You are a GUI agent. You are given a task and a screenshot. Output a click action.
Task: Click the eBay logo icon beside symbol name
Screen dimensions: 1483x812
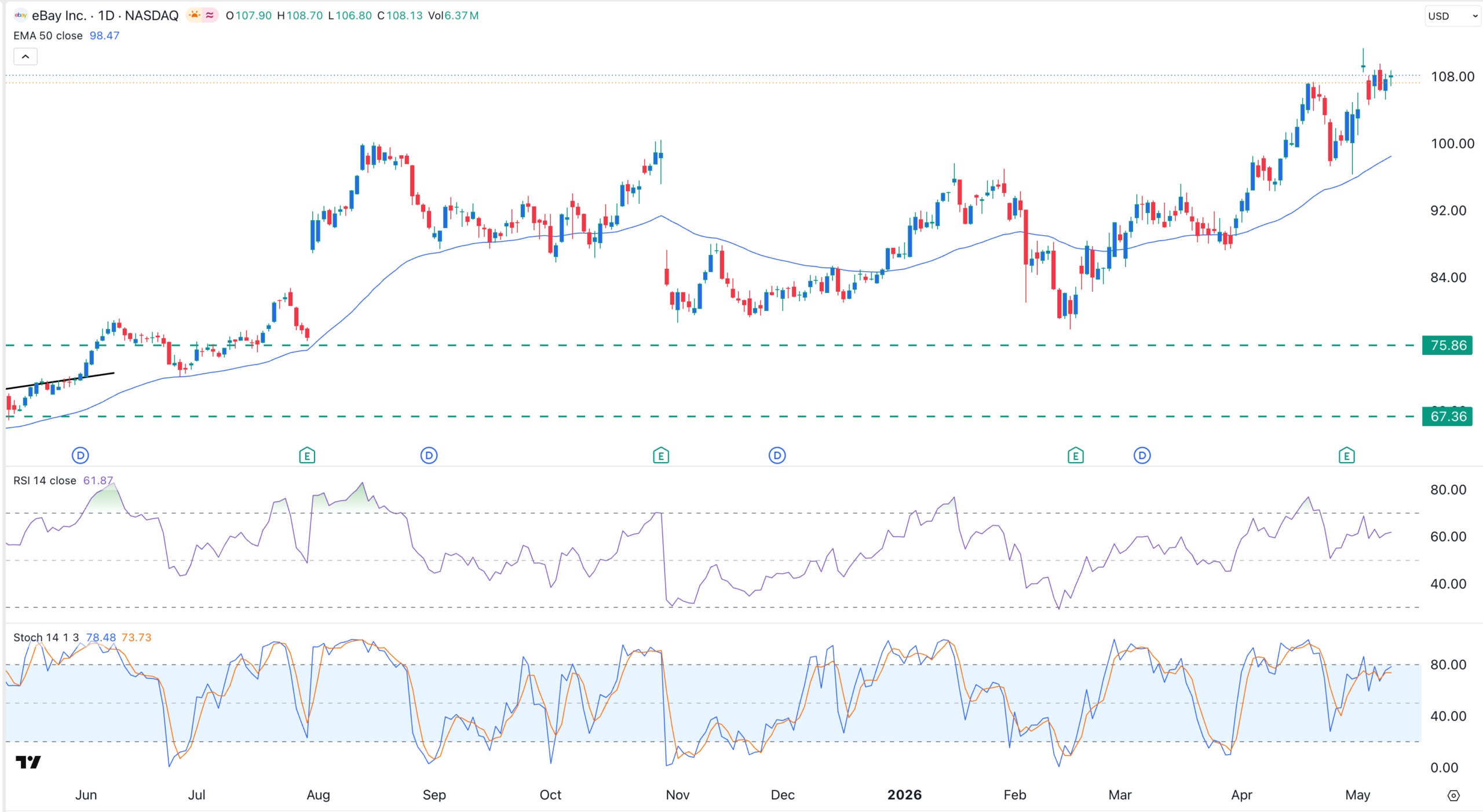click(20, 16)
